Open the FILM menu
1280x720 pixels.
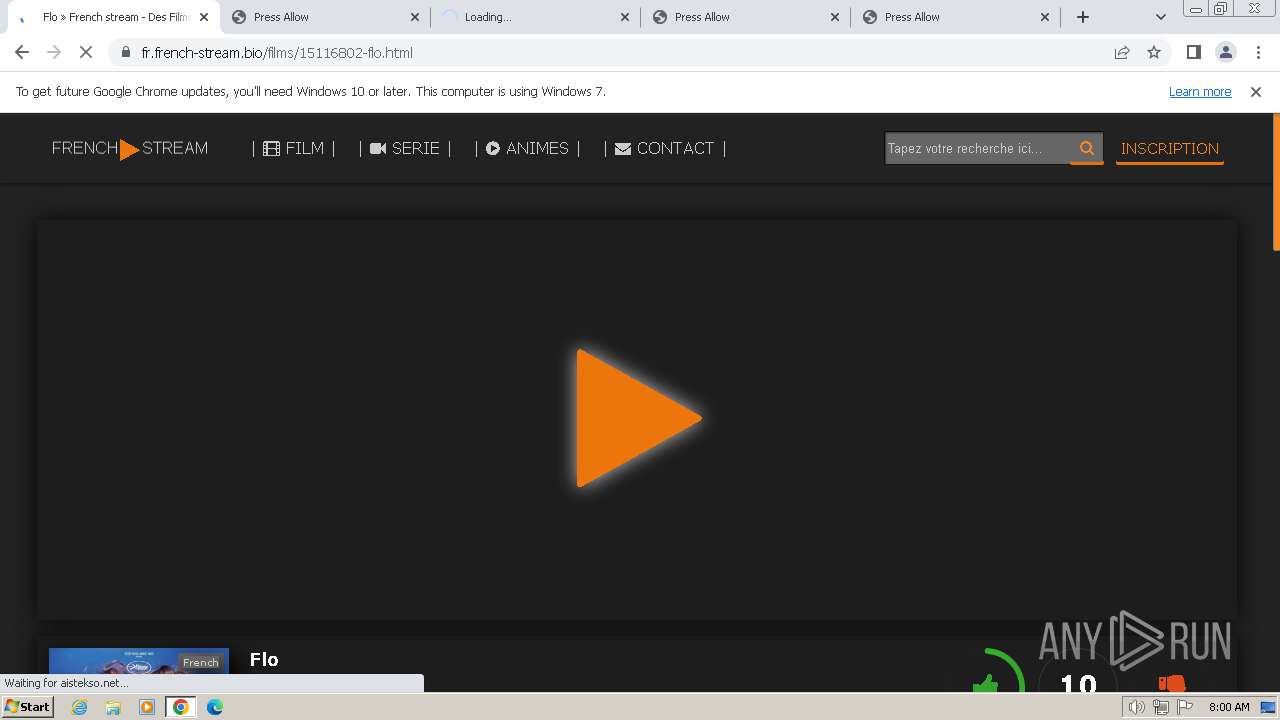pyautogui.click(x=294, y=148)
